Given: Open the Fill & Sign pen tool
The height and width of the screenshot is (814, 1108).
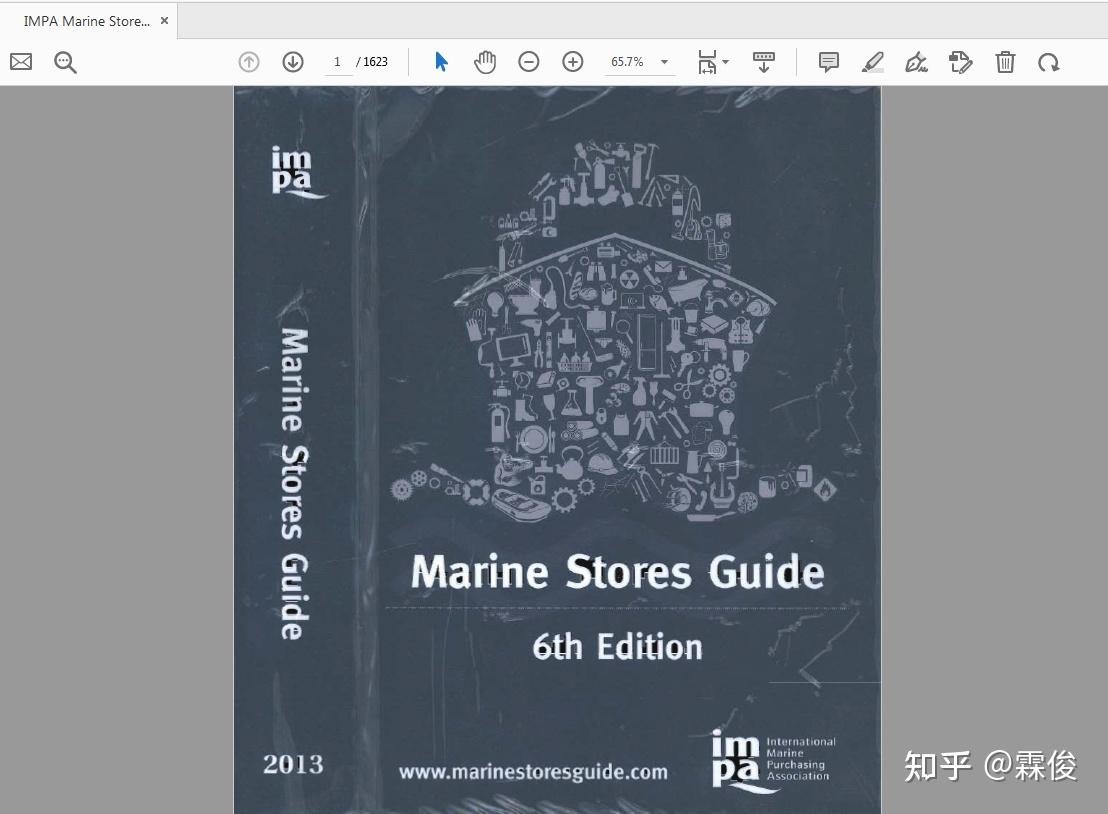Looking at the screenshot, I should tap(916, 62).
